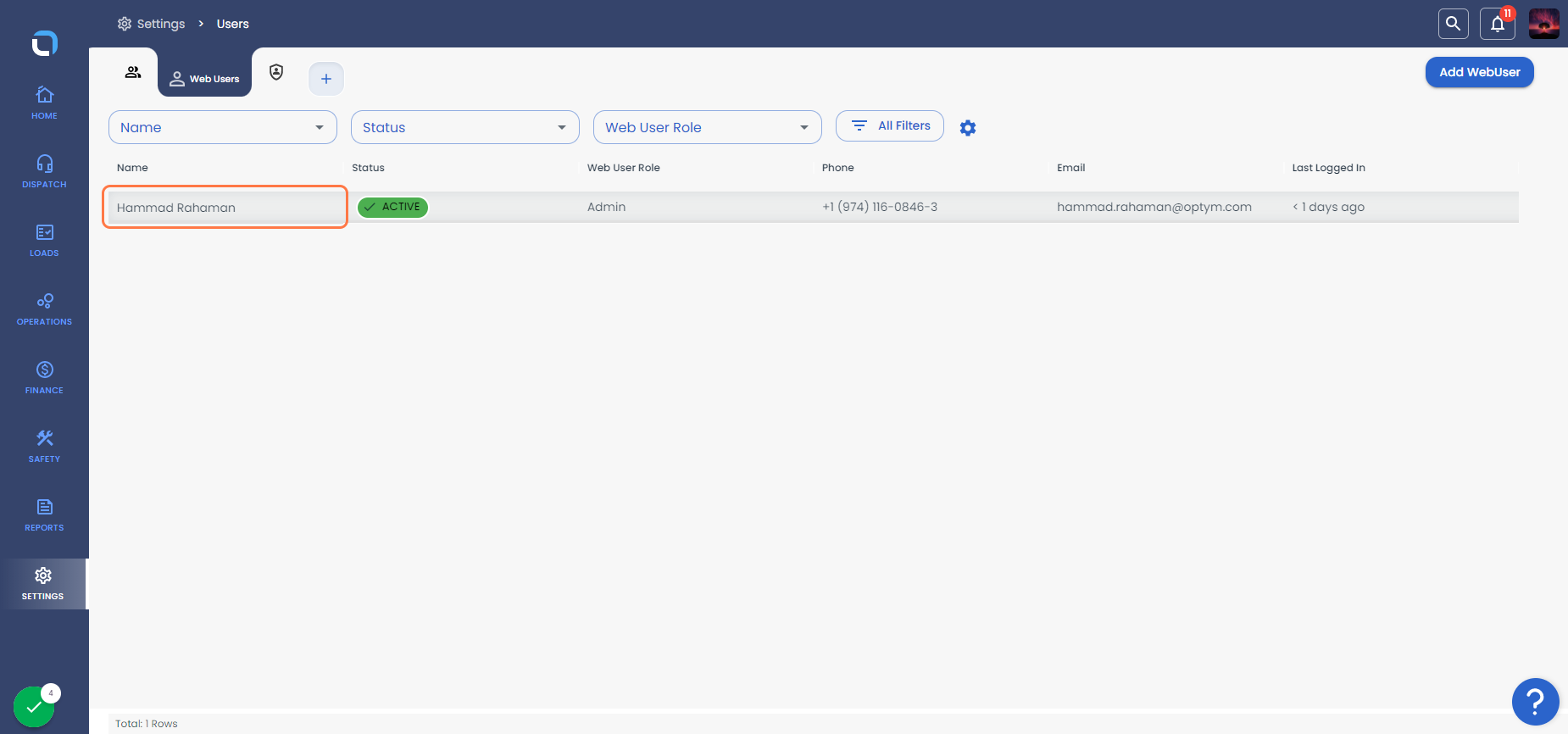Click the ACTIVE status badge
The image size is (1568, 734).
(x=392, y=207)
